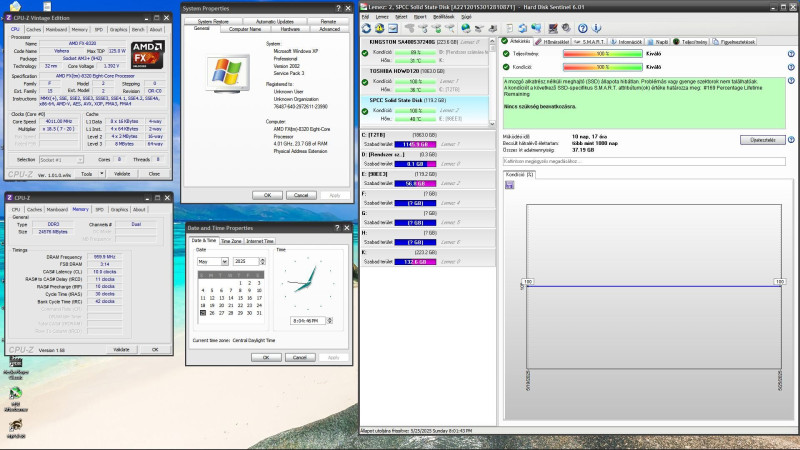Viewport: 800px width, 450px height.
Task: Click the Újratesztelés button
Action: point(763,140)
